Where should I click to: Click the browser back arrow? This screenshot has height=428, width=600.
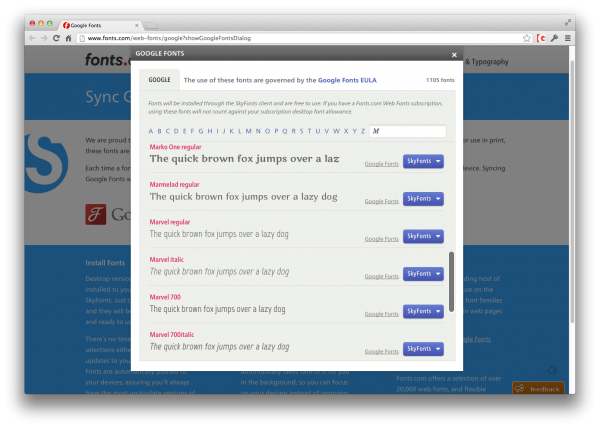[32, 38]
